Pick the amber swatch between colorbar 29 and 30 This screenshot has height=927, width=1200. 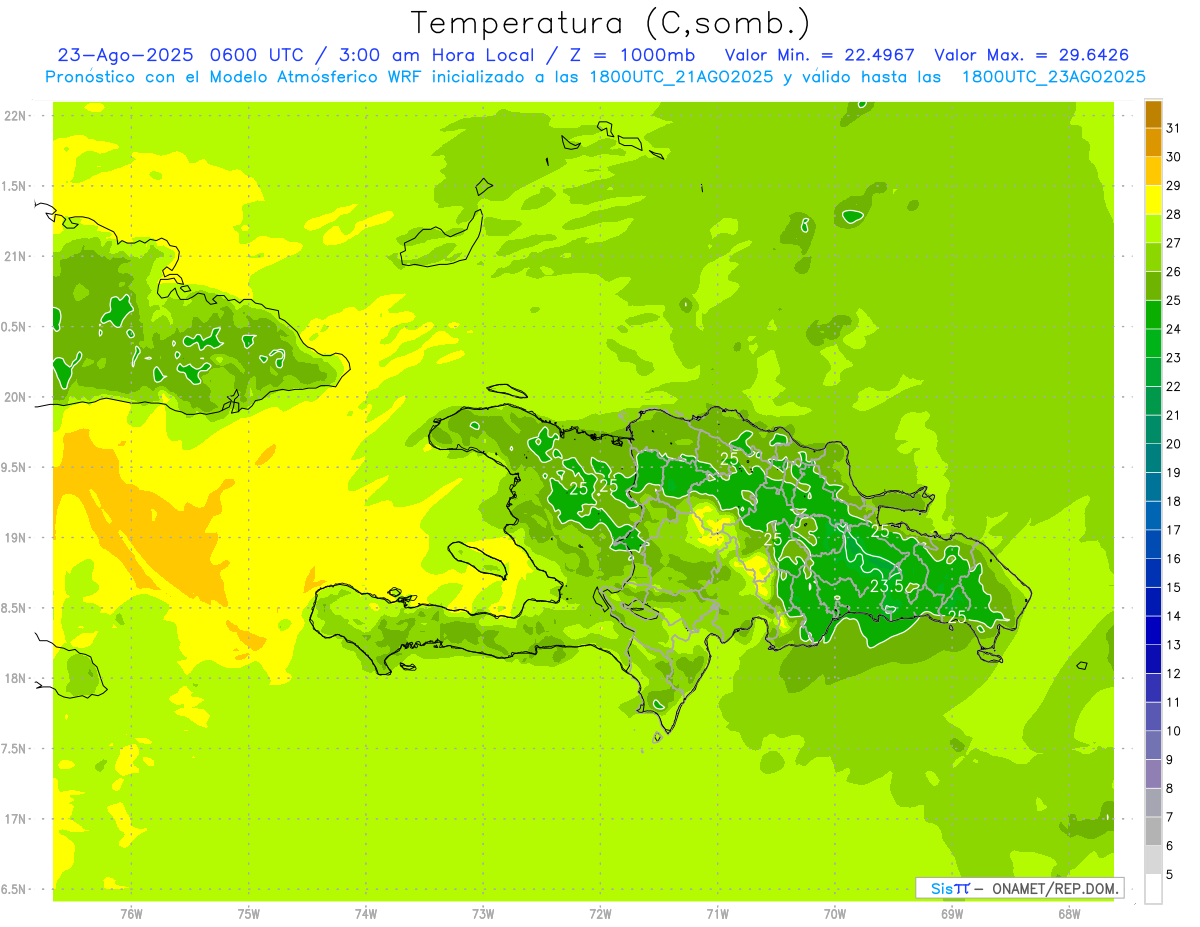tap(1153, 171)
